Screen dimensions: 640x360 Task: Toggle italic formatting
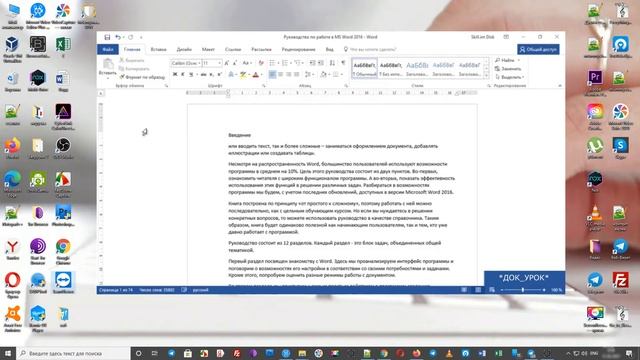(182, 74)
